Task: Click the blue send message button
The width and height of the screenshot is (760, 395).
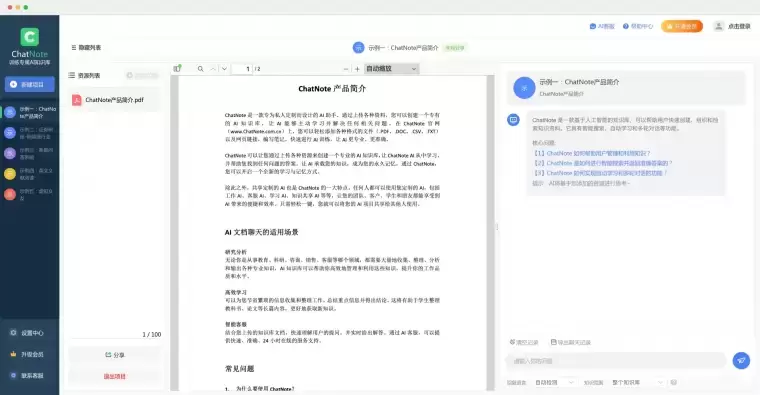Action: [741, 360]
